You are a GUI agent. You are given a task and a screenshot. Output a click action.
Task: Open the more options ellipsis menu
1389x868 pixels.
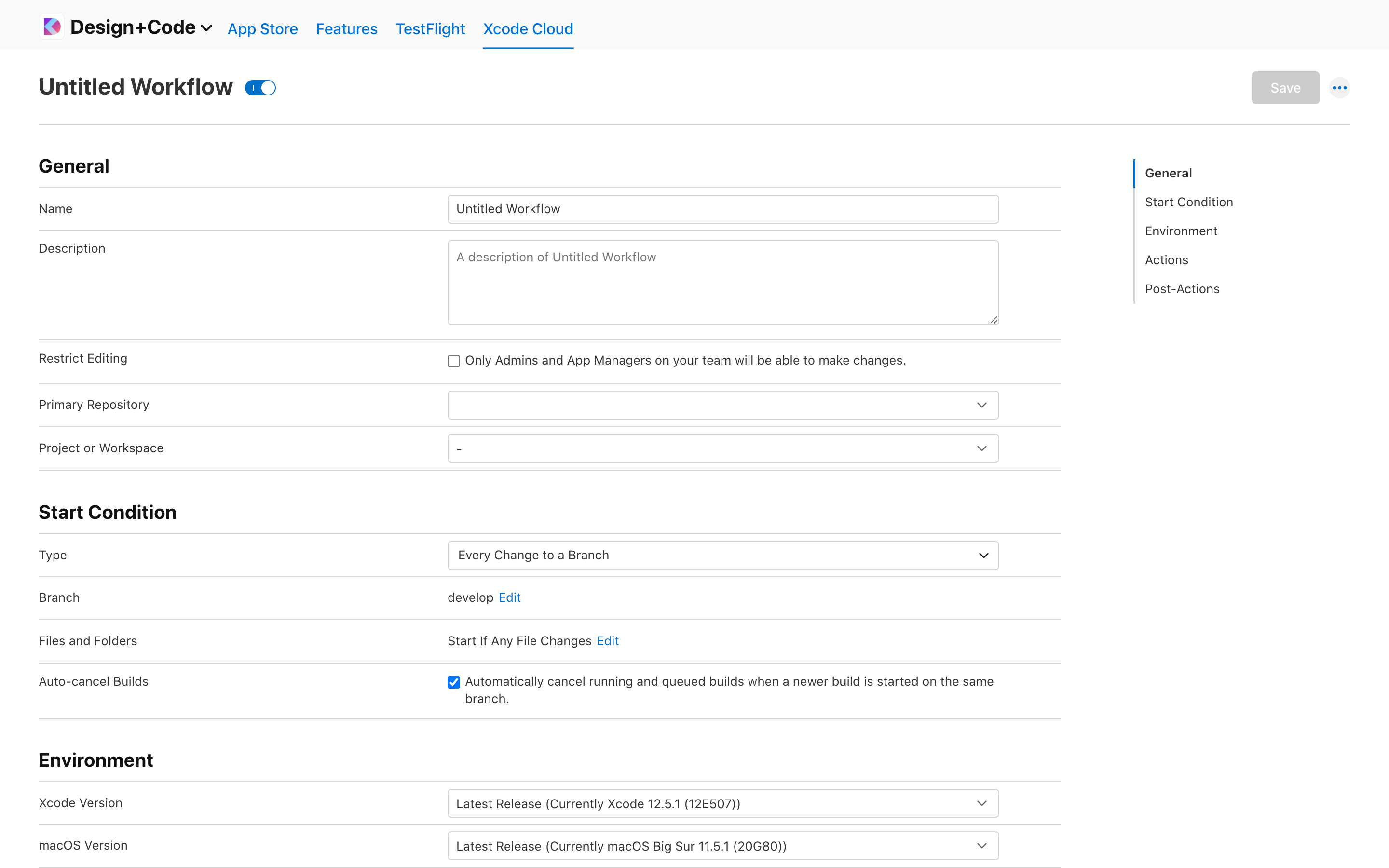click(x=1340, y=87)
